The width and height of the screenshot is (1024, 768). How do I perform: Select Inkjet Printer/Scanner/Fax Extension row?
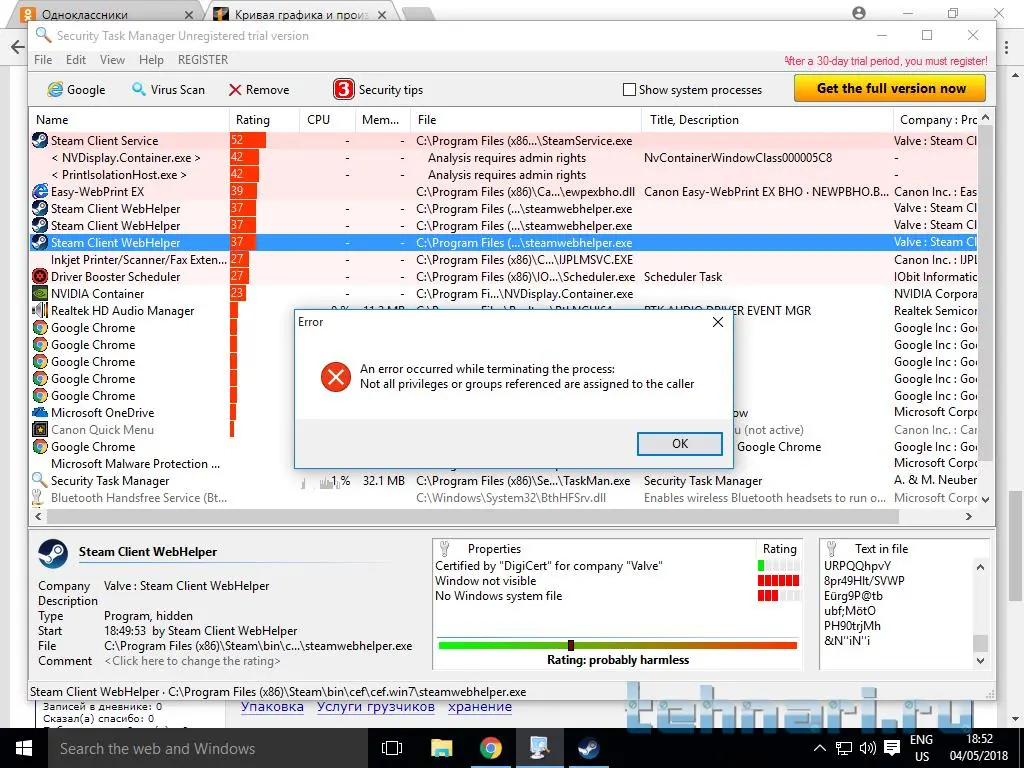[503, 259]
